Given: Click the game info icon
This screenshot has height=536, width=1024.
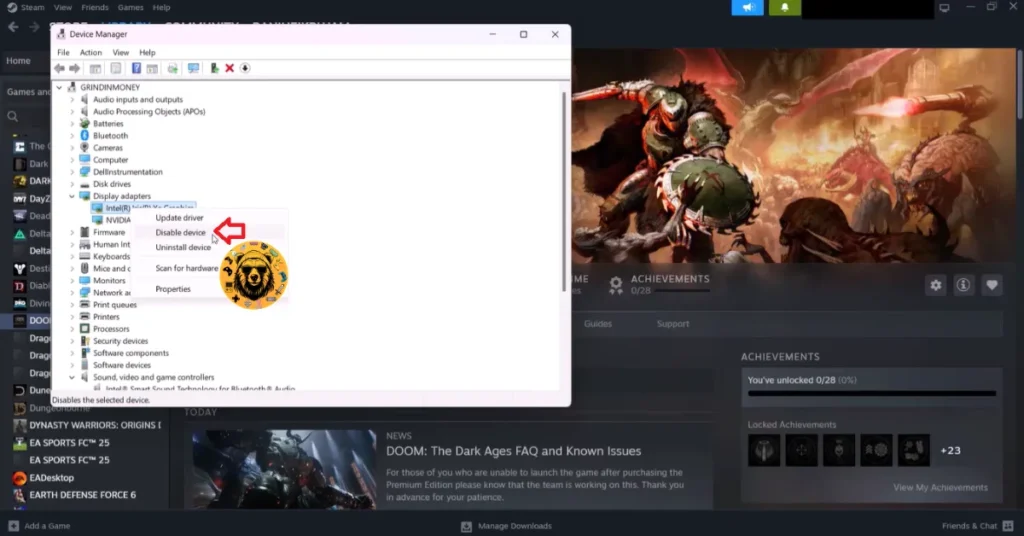Looking at the screenshot, I should 963,285.
